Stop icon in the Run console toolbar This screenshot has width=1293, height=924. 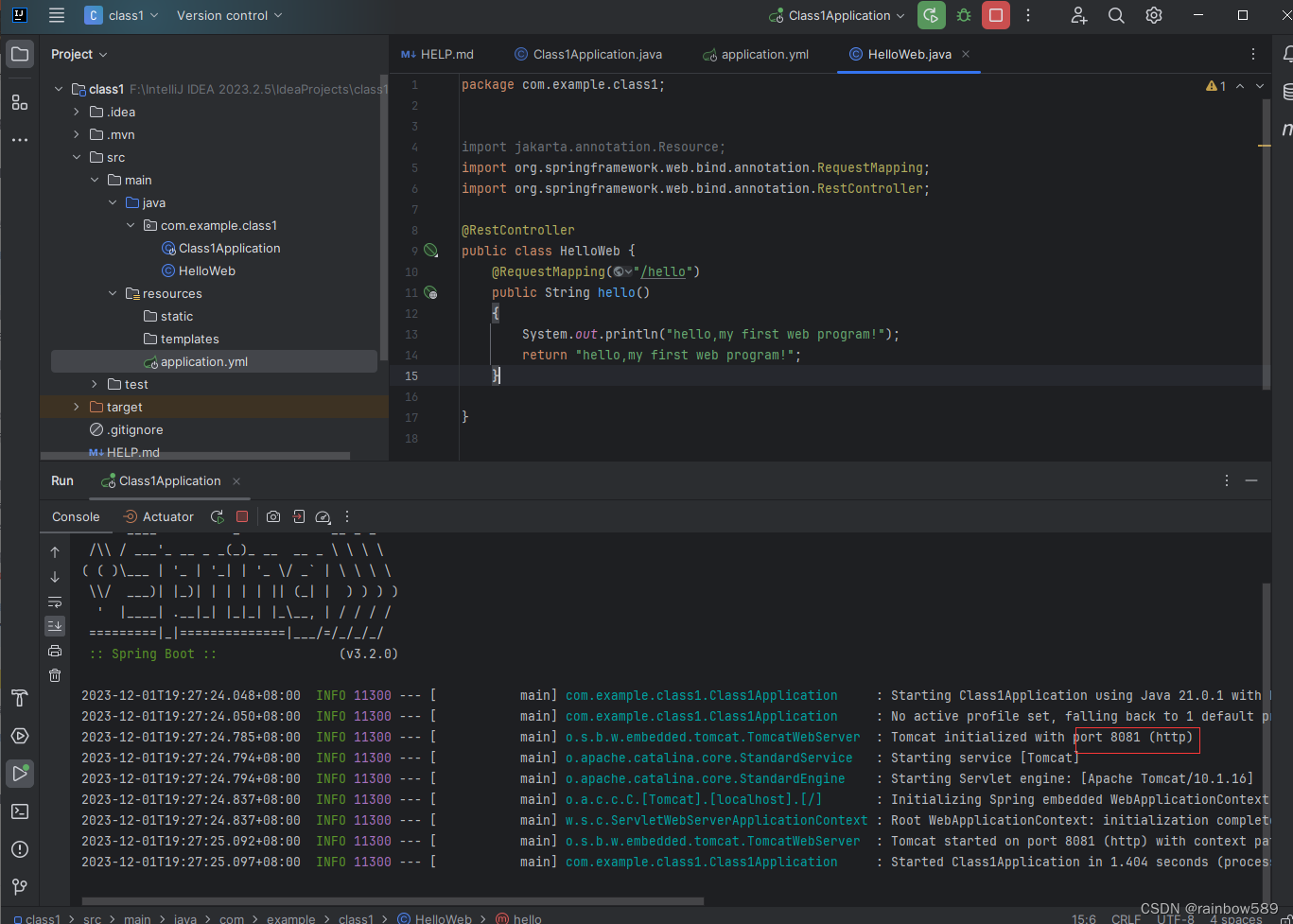pos(242,516)
